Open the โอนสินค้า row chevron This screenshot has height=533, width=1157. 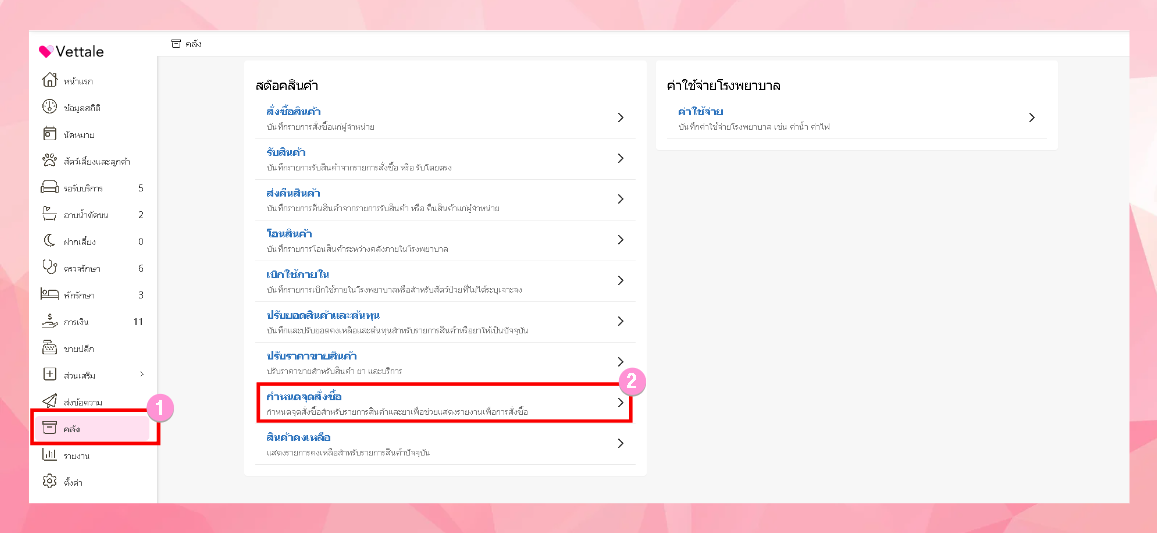pos(621,240)
